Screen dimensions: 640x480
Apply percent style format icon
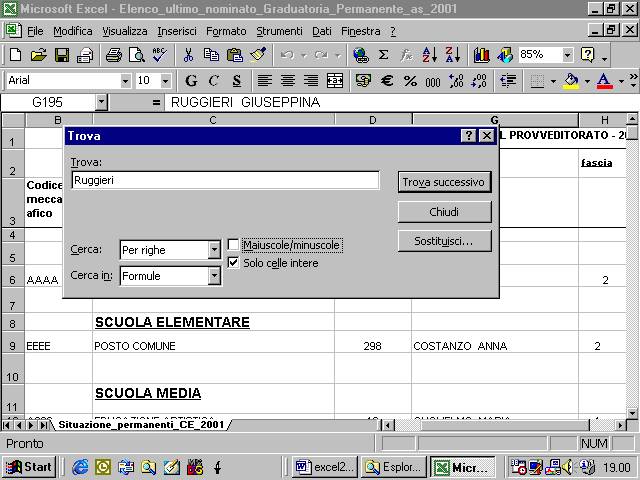tap(410, 81)
